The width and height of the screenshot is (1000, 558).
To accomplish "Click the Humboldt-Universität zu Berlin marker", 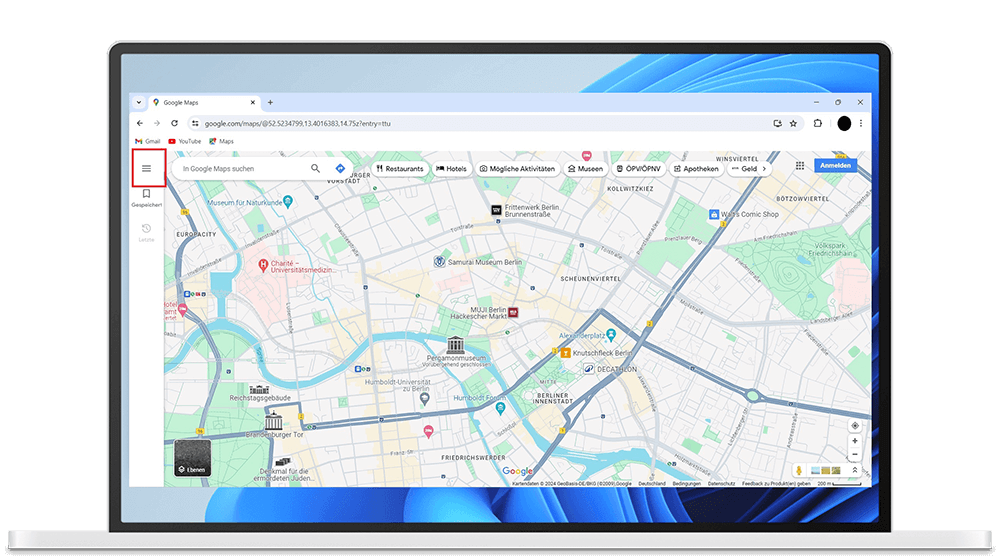I will 425,399.
